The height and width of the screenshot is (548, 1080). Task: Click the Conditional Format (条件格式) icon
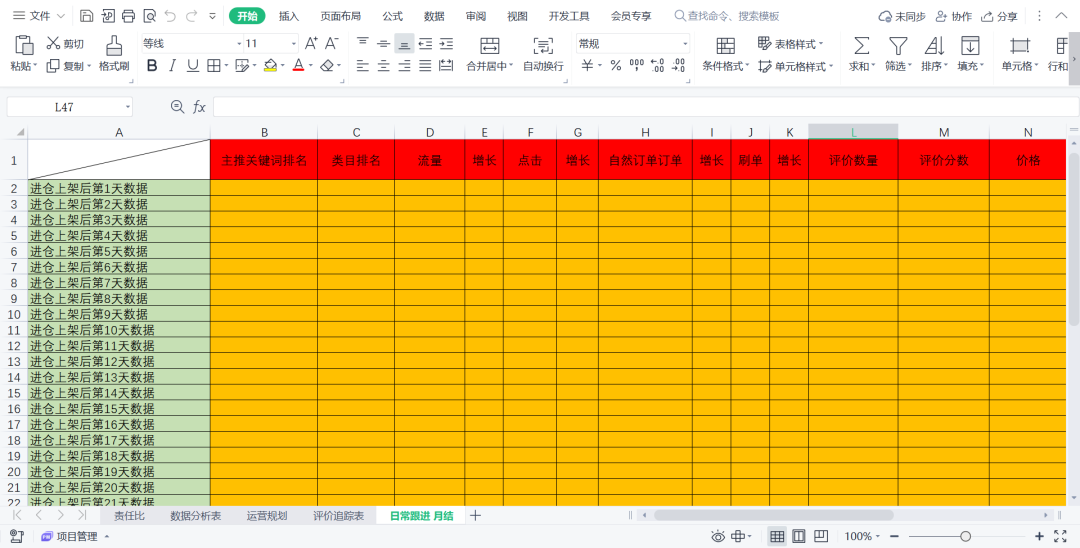tap(725, 46)
